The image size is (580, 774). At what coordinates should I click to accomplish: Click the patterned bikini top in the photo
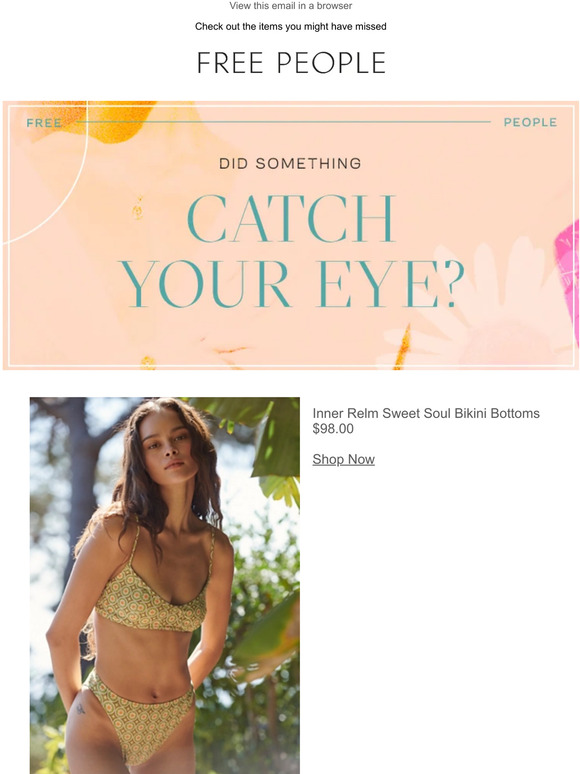[x=153, y=600]
